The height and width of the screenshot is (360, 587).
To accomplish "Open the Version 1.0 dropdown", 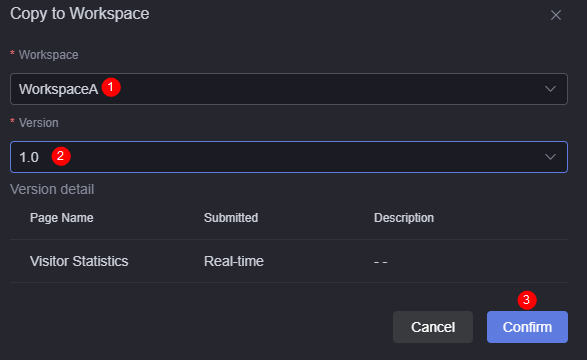I will [x=289, y=157].
